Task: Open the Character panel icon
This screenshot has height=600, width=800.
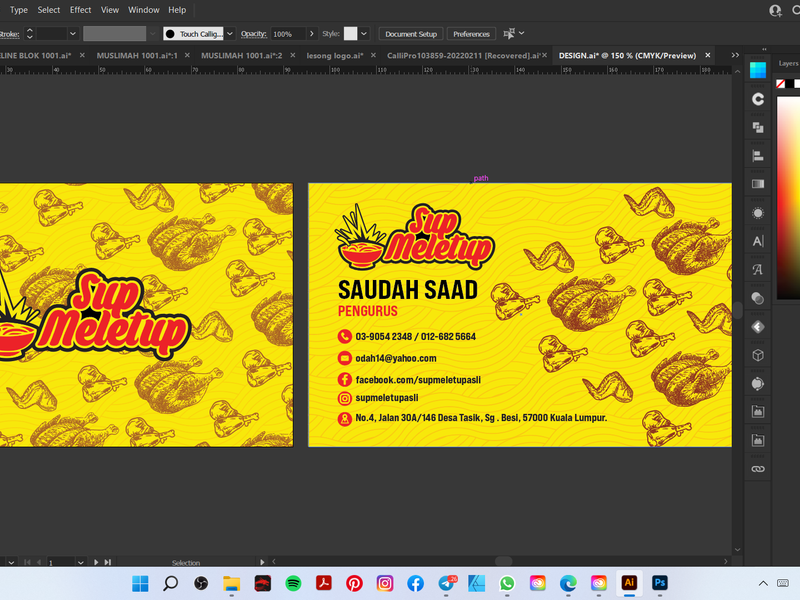Action: pos(758,241)
